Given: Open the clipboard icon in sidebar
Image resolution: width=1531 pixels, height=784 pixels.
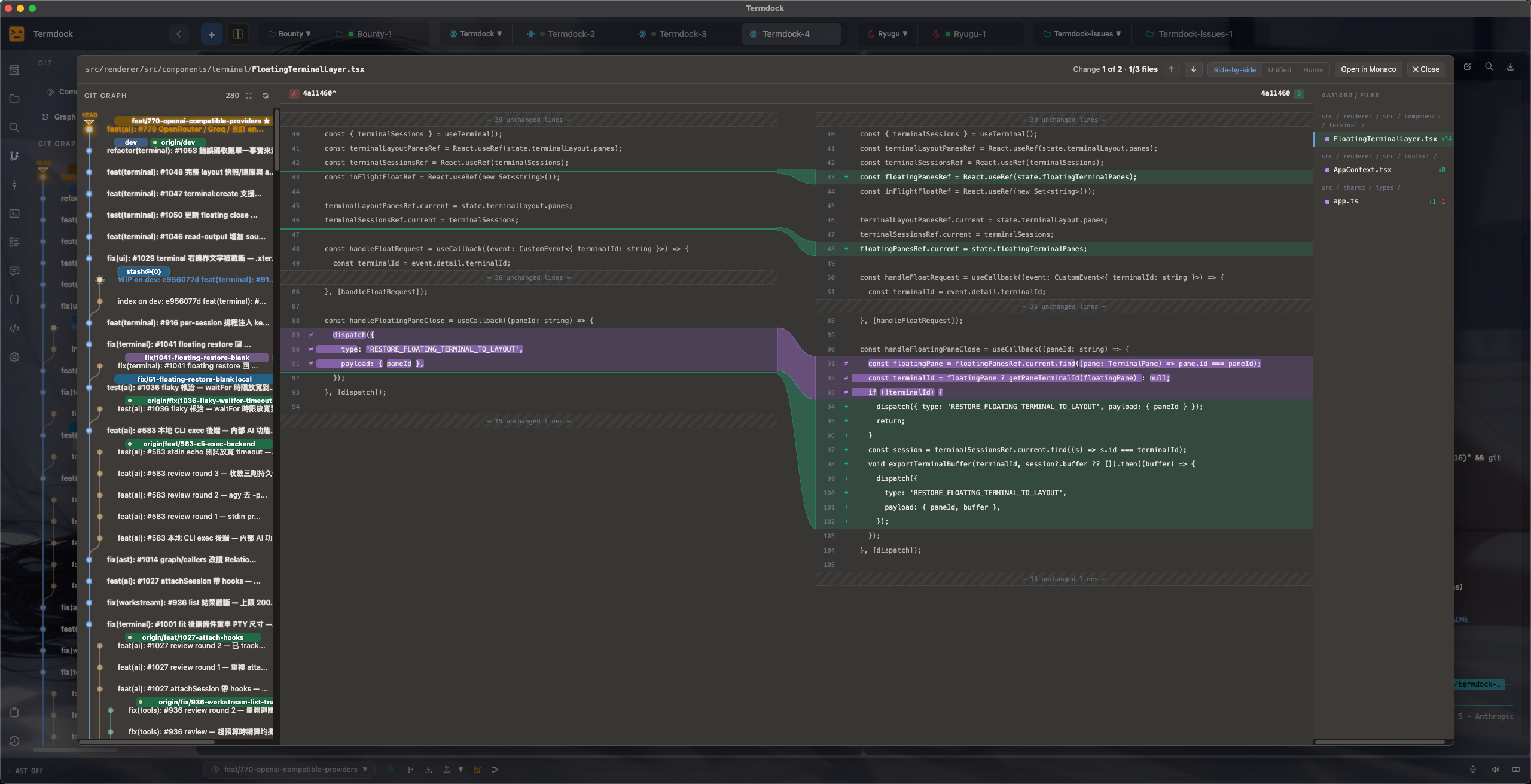Looking at the screenshot, I should [14, 712].
